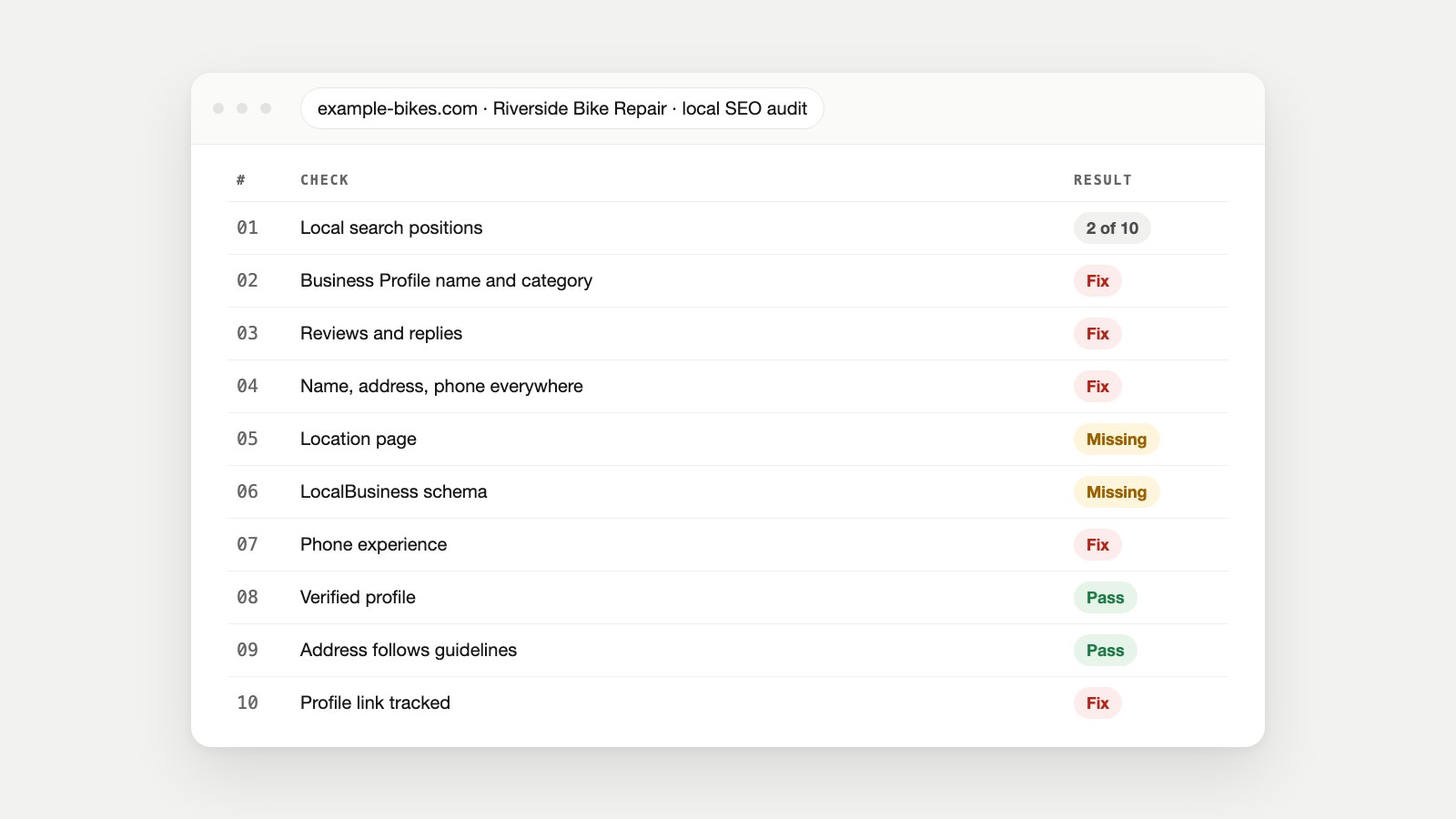Click row number 06
The image size is (1456, 819).
pos(248,491)
